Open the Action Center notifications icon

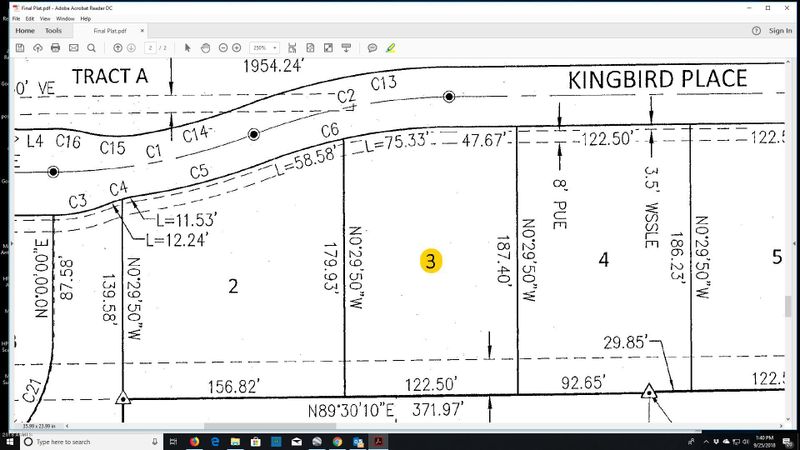787,441
